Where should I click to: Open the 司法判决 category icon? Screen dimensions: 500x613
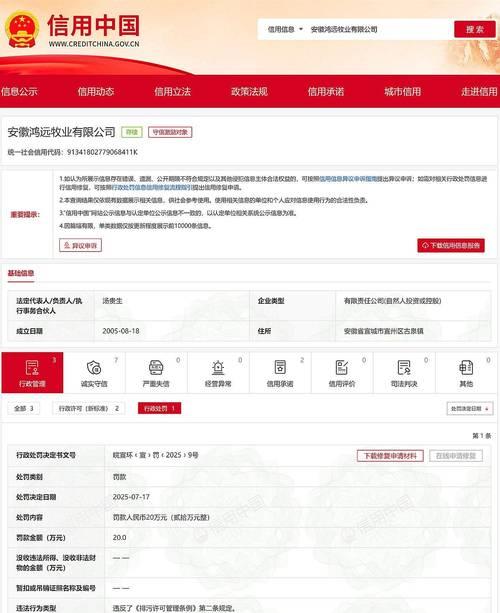point(404,367)
